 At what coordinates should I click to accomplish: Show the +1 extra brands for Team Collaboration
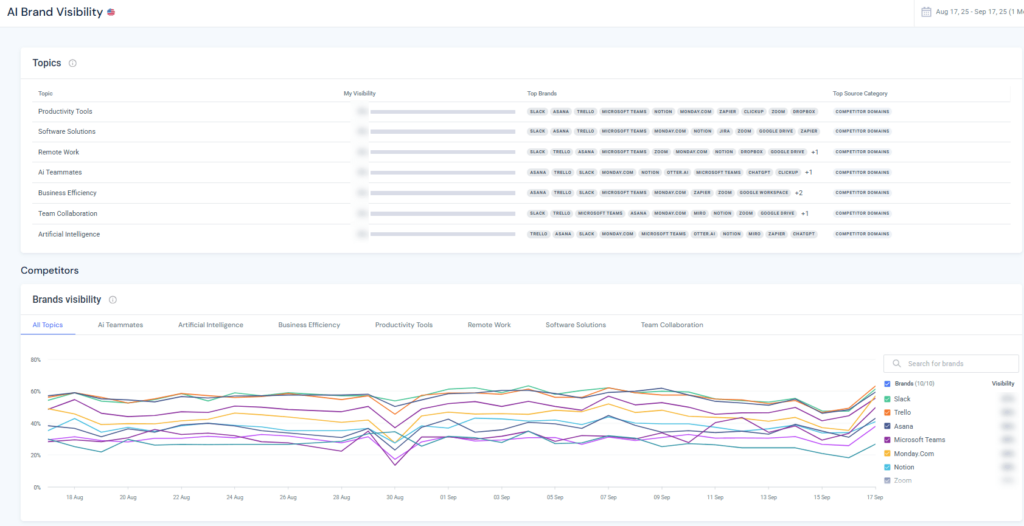pyautogui.click(x=805, y=213)
